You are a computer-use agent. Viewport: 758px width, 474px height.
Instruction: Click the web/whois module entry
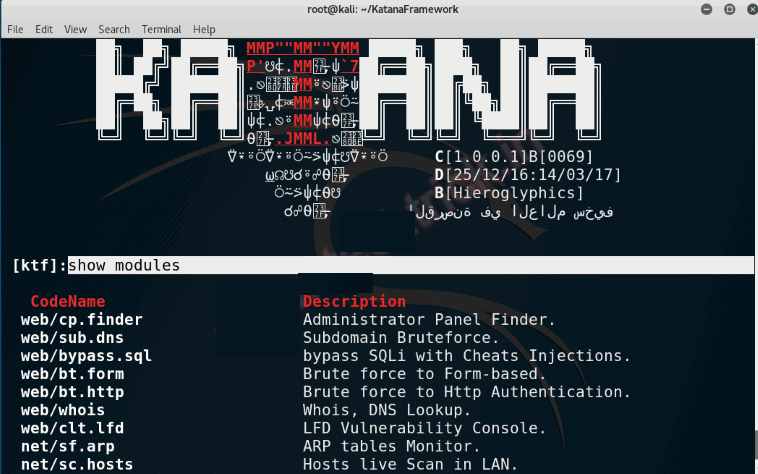click(63, 410)
